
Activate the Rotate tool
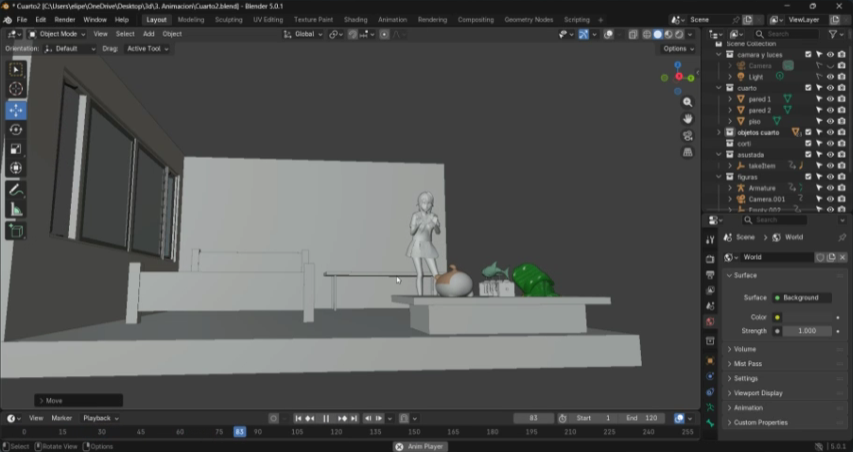click(16, 129)
